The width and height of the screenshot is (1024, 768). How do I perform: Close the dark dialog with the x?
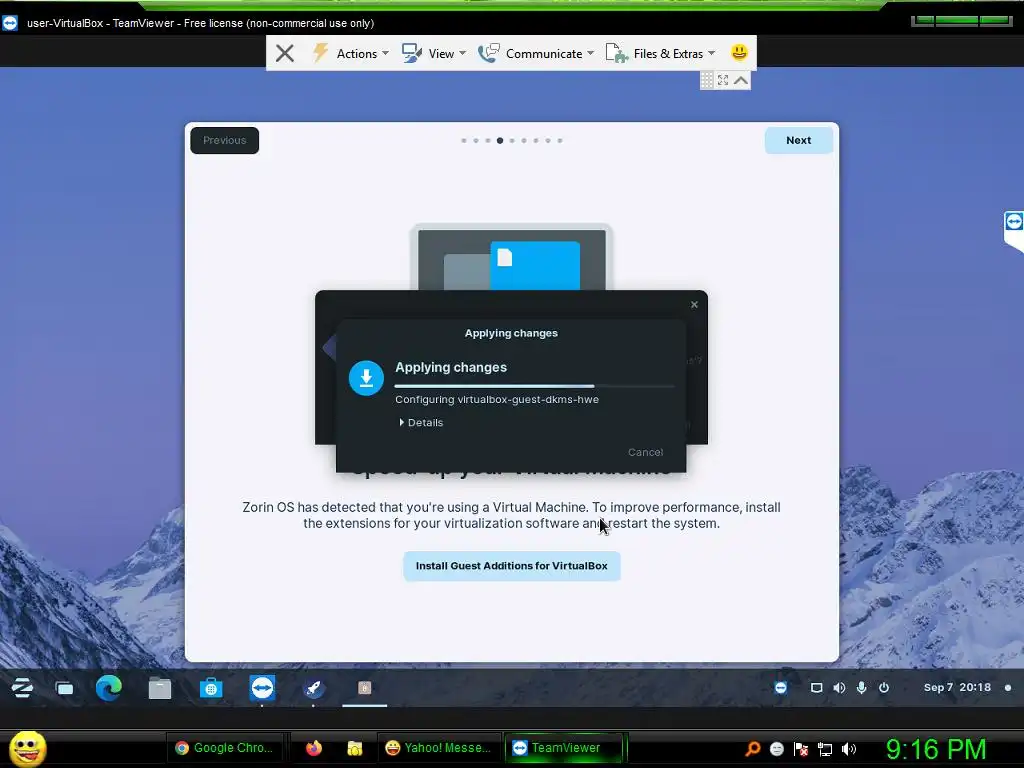[694, 304]
